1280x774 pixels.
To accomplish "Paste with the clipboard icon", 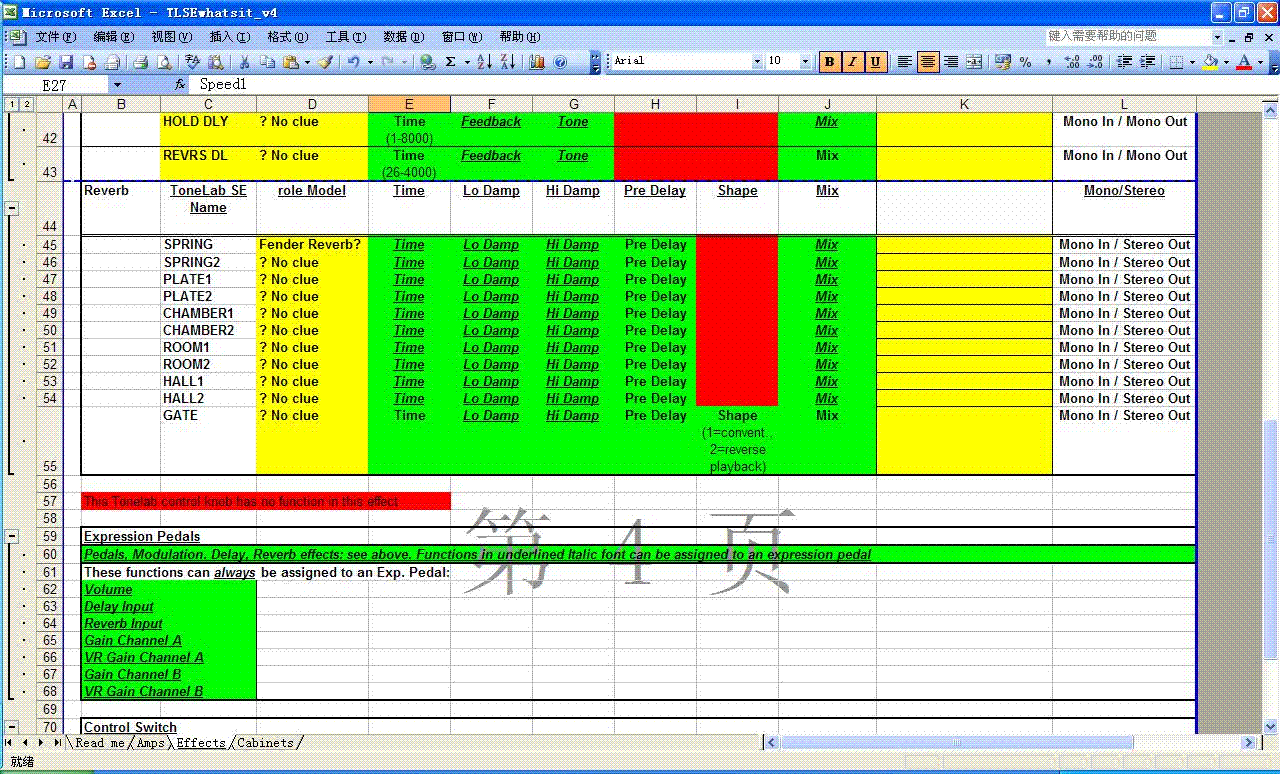I will click(x=291, y=62).
